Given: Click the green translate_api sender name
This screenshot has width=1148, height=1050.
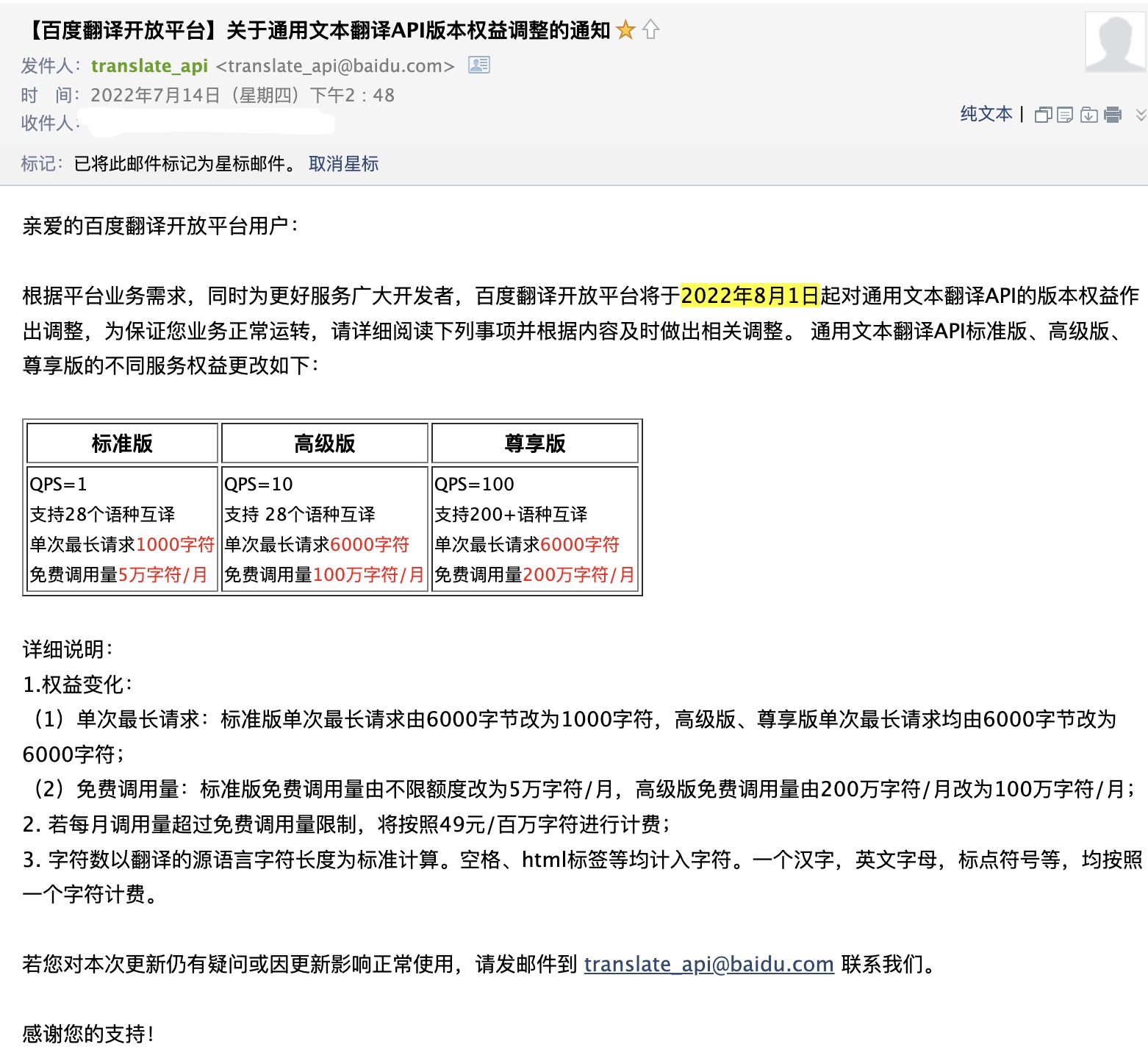Looking at the screenshot, I should pos(149,66).
